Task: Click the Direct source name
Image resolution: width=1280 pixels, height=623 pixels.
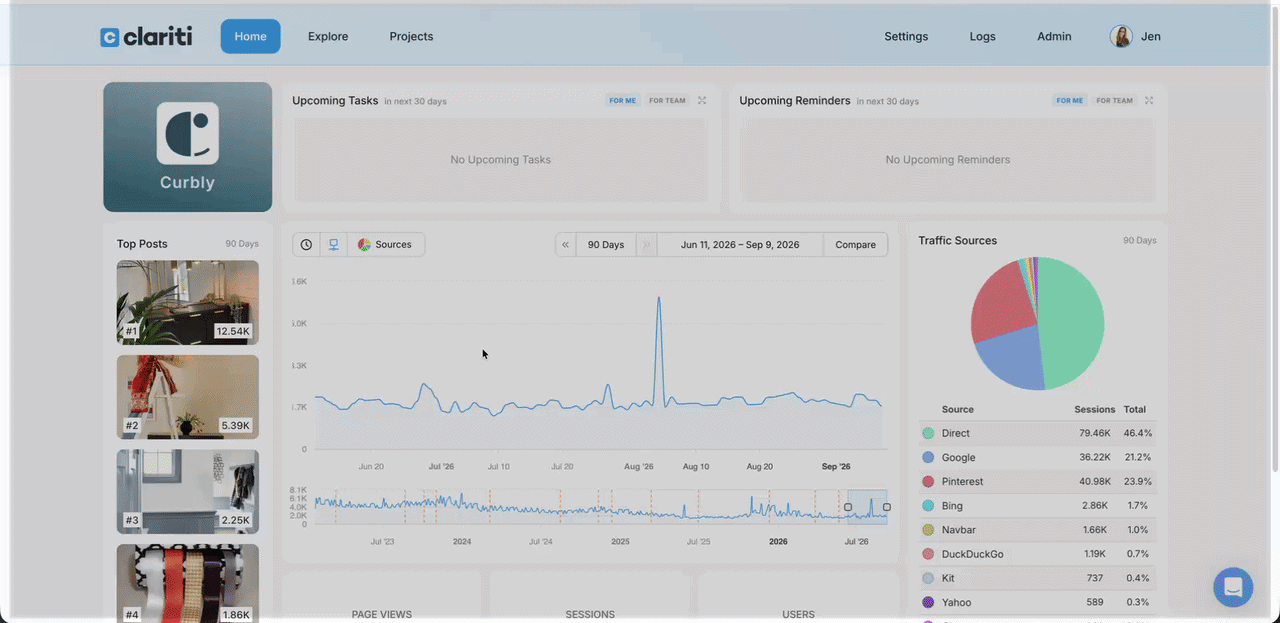Action: click(956, 433)
